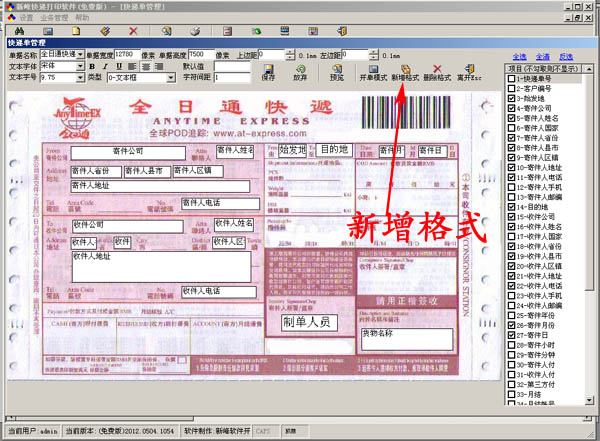Open the 文本字号 font size dropdown
This screenshot has width=600, height=441.
80,78
